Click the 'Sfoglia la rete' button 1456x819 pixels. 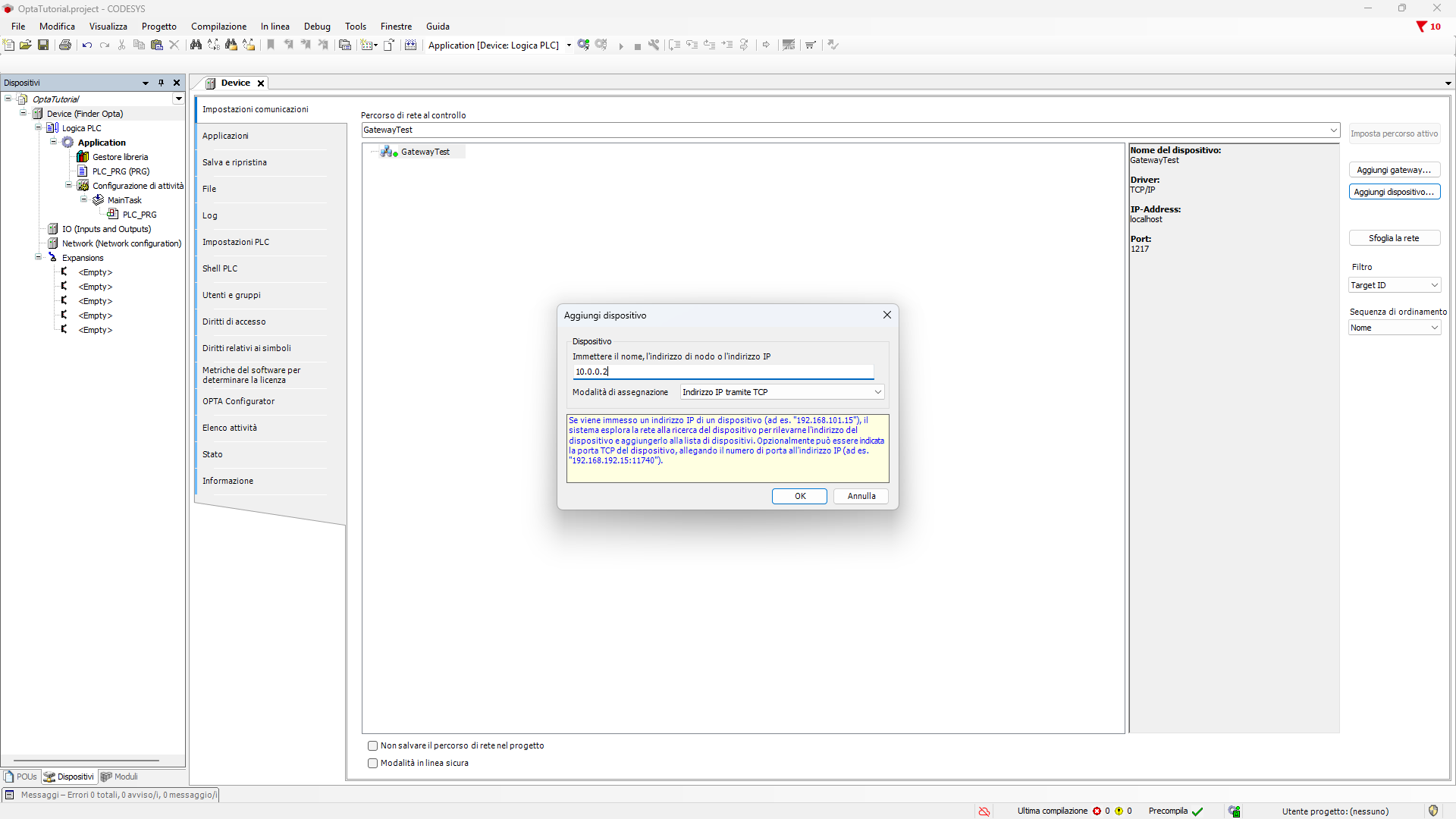(x=1394, y=238)
